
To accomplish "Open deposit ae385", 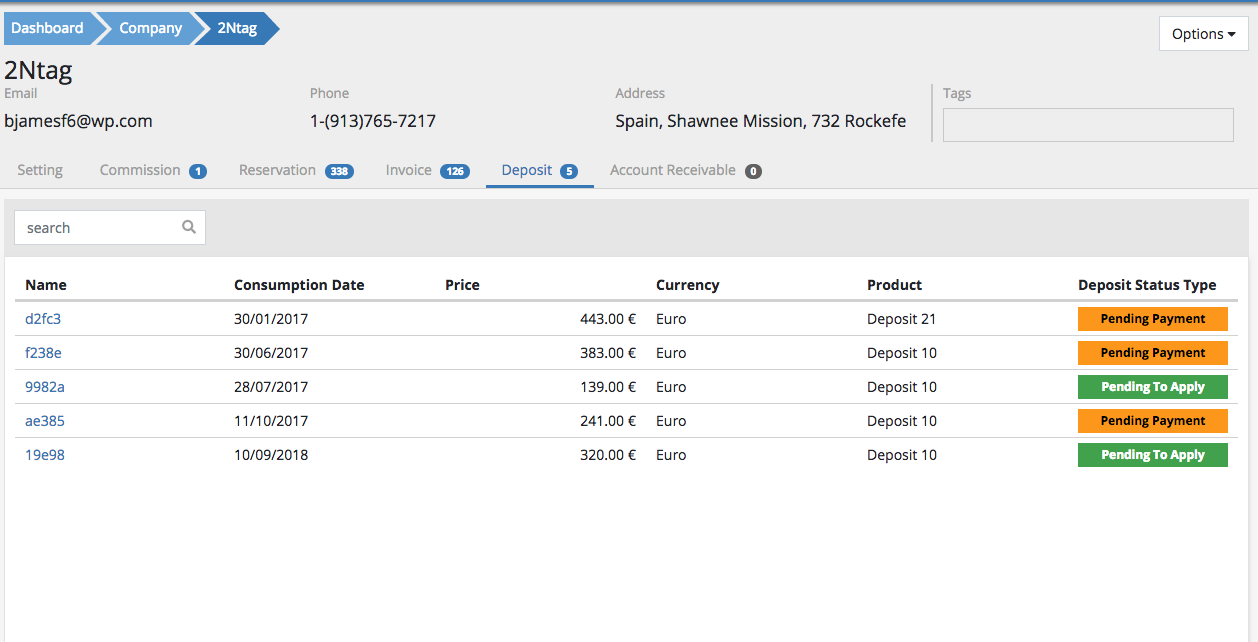I will (x=45, y=421).
